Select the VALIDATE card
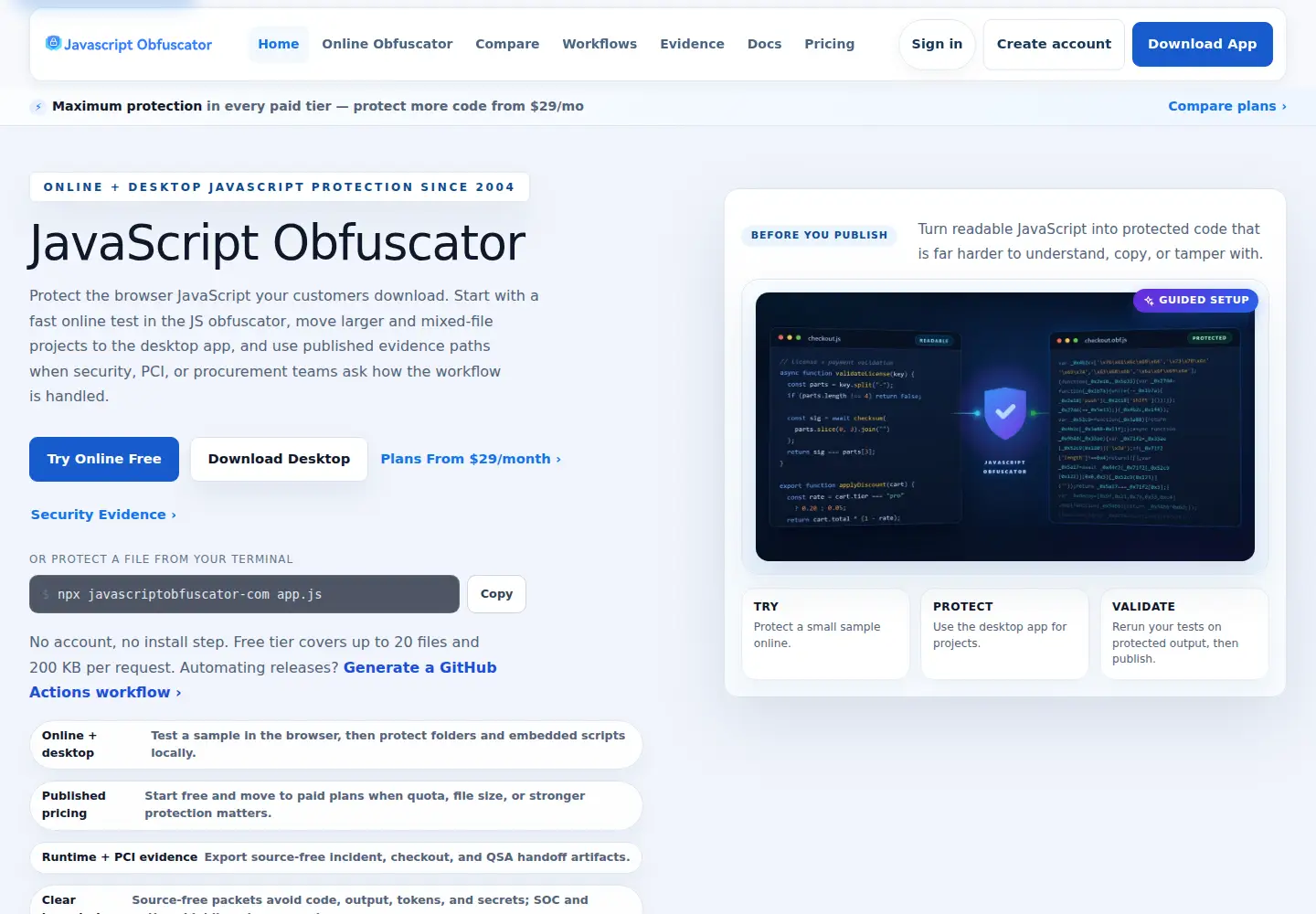This screenshot has height=914, width=1316. 1183,633
